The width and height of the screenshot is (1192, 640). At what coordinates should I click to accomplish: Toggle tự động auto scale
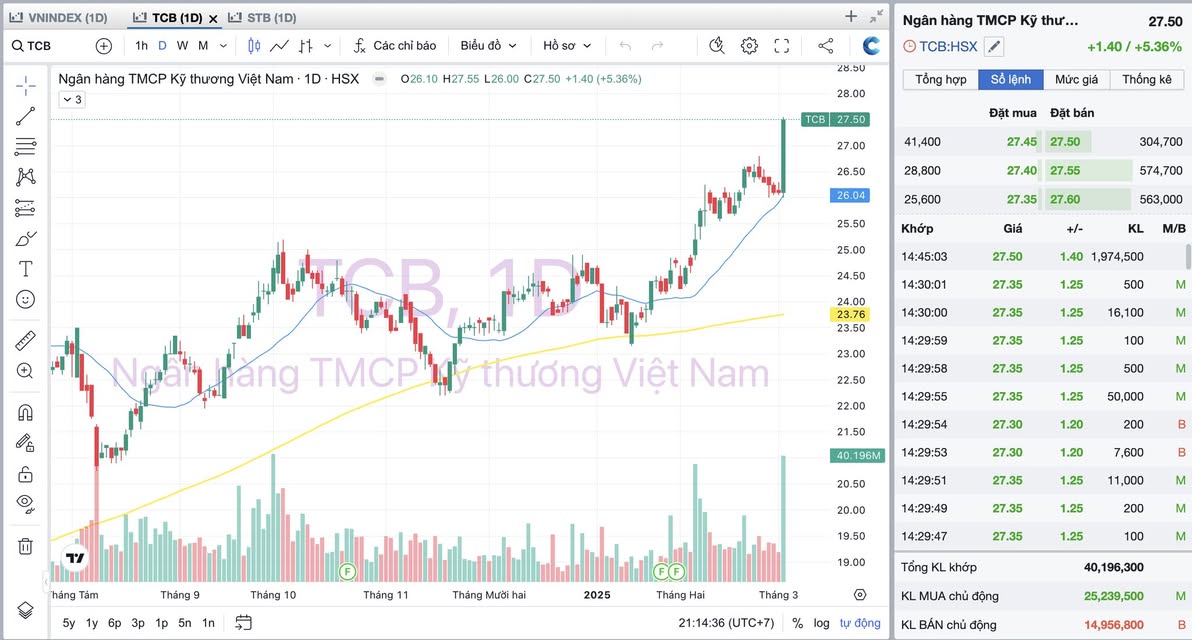coord(860,623)
